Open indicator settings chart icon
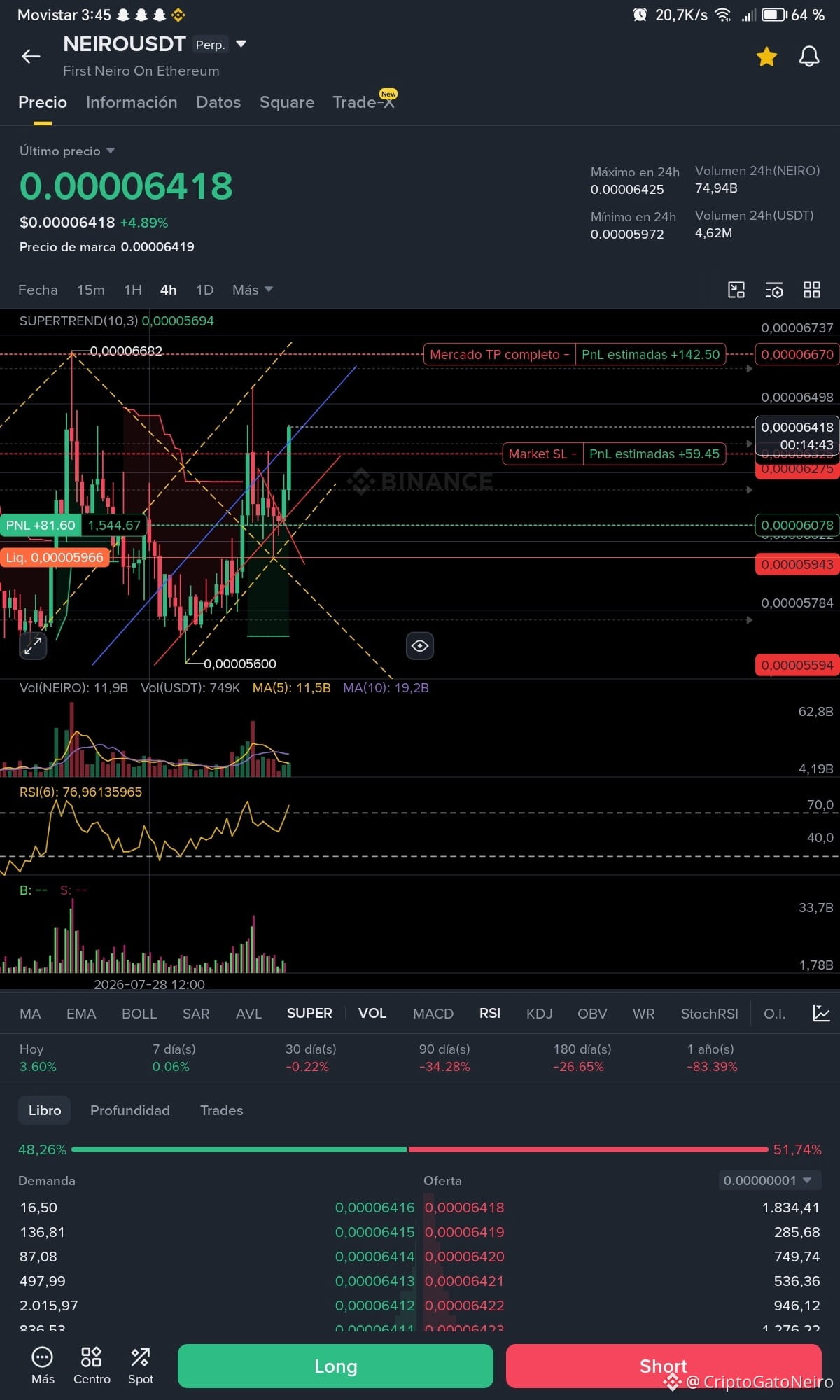The image size is (840, 1400). [x=821, y=1013]
